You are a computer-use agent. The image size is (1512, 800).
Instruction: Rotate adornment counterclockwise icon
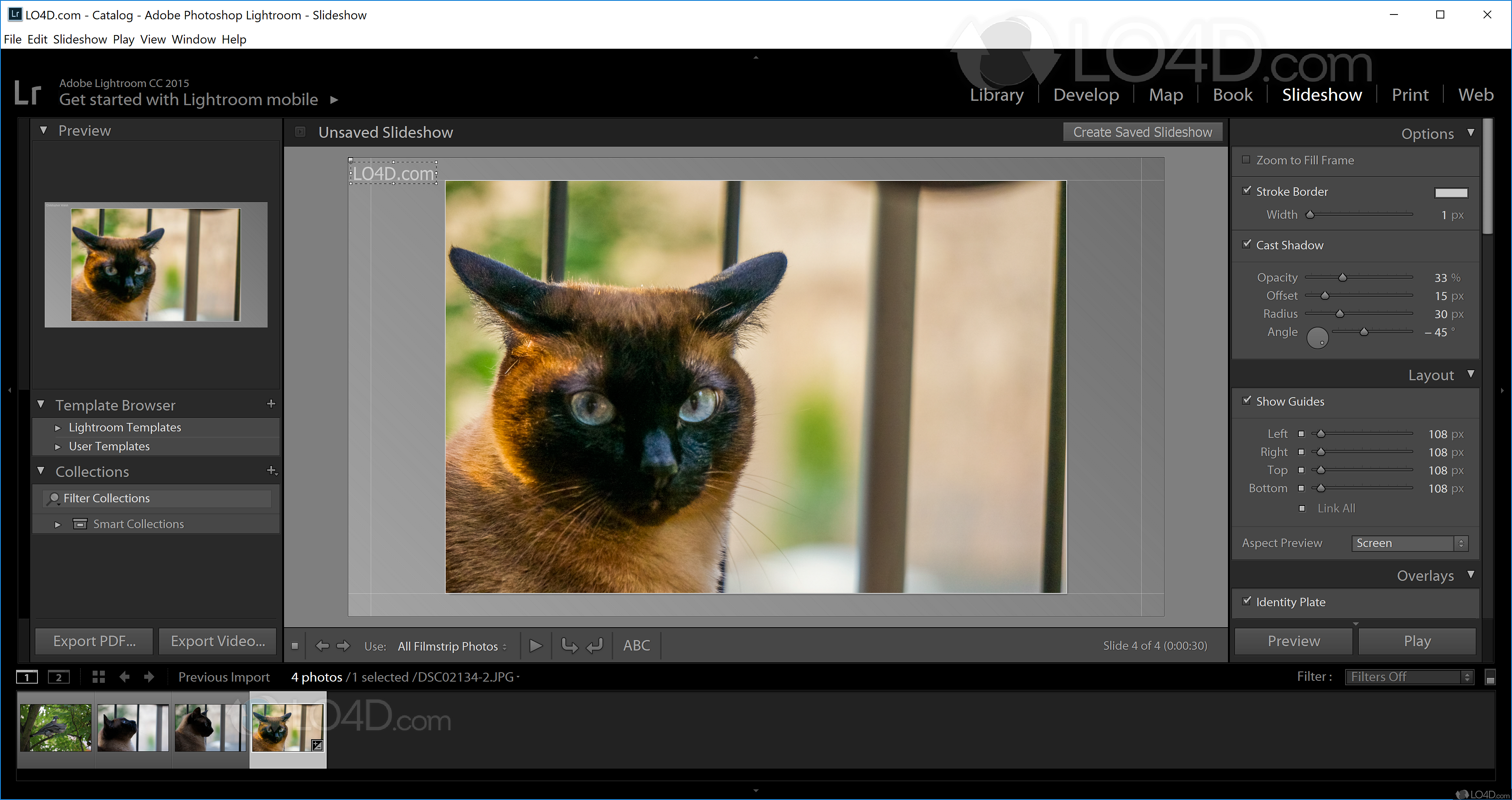569,646
